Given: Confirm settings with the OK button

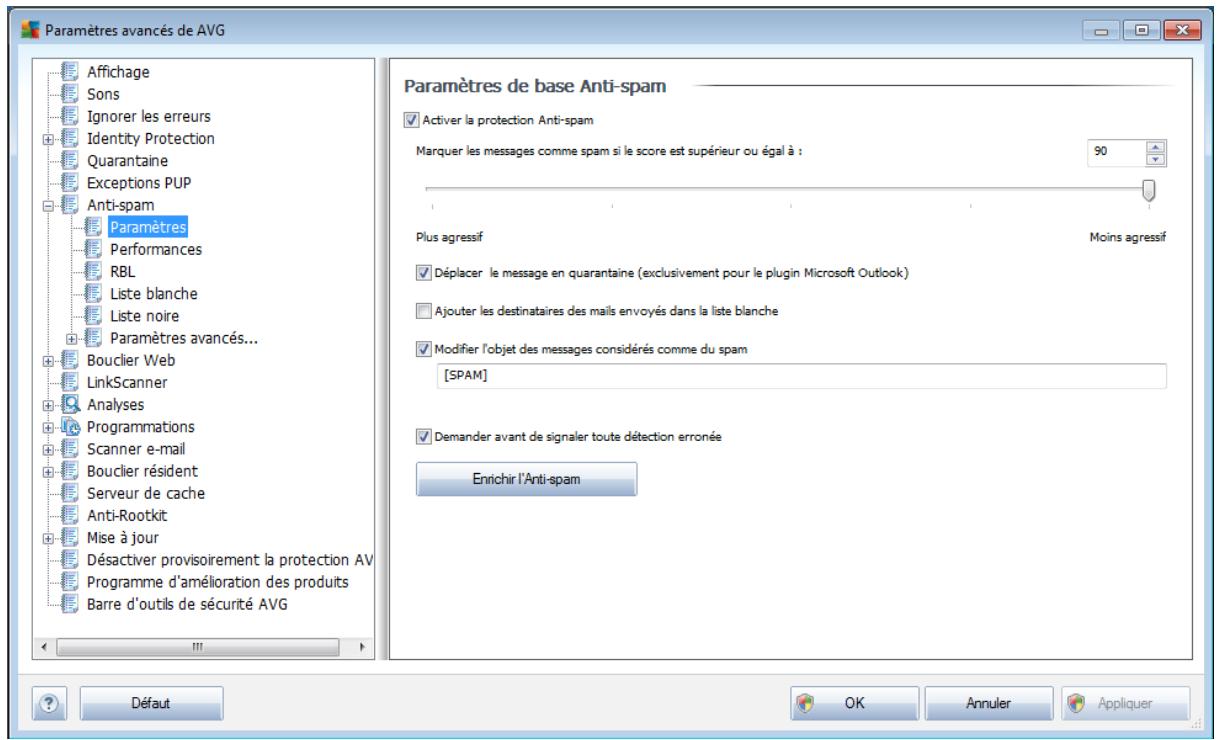Looking at the screenshot, I should pyautogui.click(x=853, y=703).
